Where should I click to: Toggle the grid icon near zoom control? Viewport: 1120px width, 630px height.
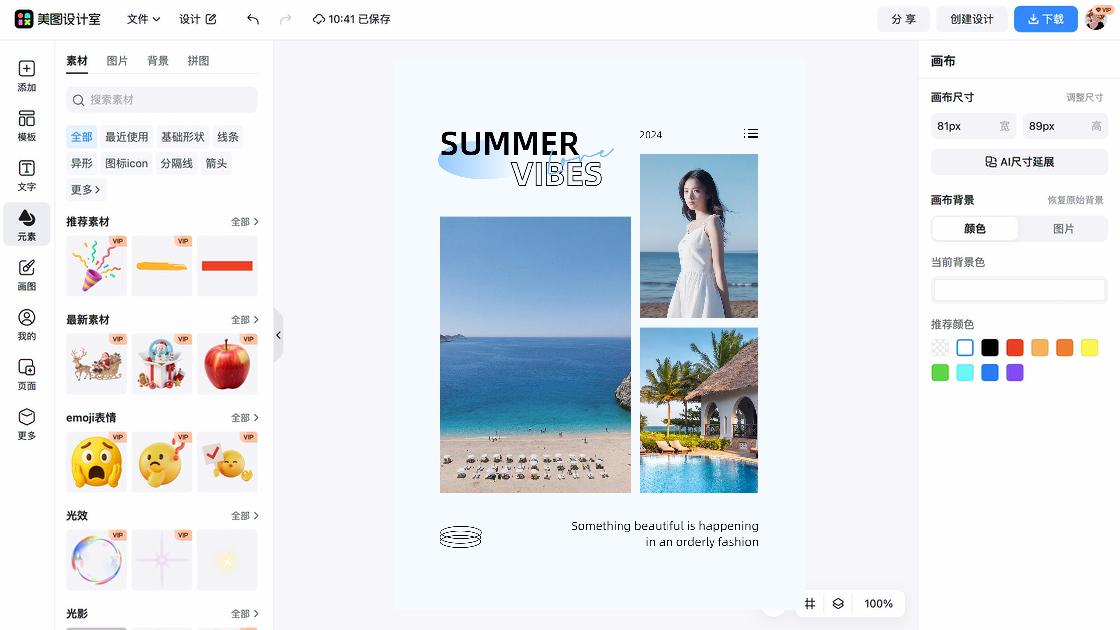pyautogui.click(x=810, y=604)
